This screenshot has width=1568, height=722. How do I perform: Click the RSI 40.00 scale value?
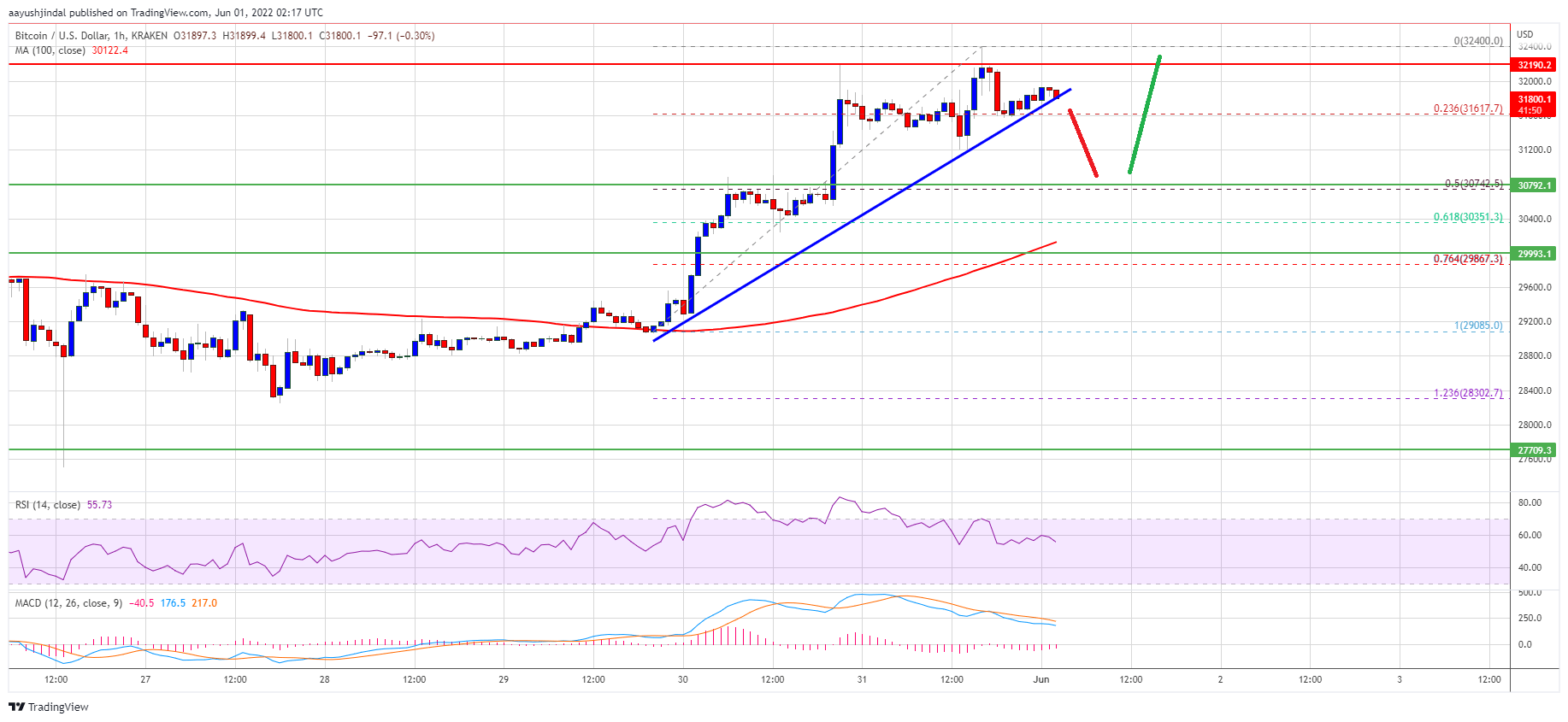[x=1530, y=568]
